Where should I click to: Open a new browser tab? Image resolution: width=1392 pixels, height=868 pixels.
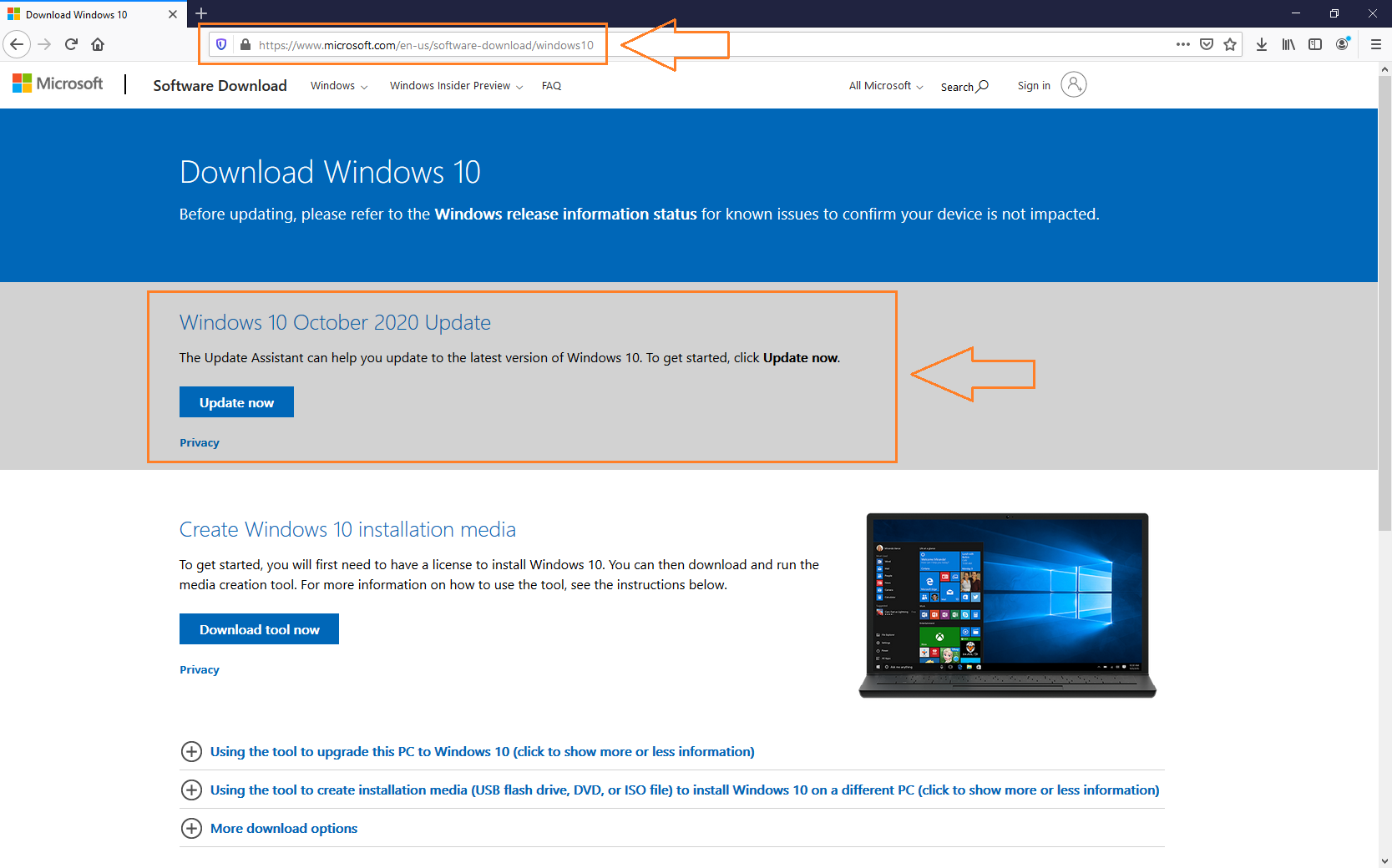pyautogui.click(x=201, y=13)
